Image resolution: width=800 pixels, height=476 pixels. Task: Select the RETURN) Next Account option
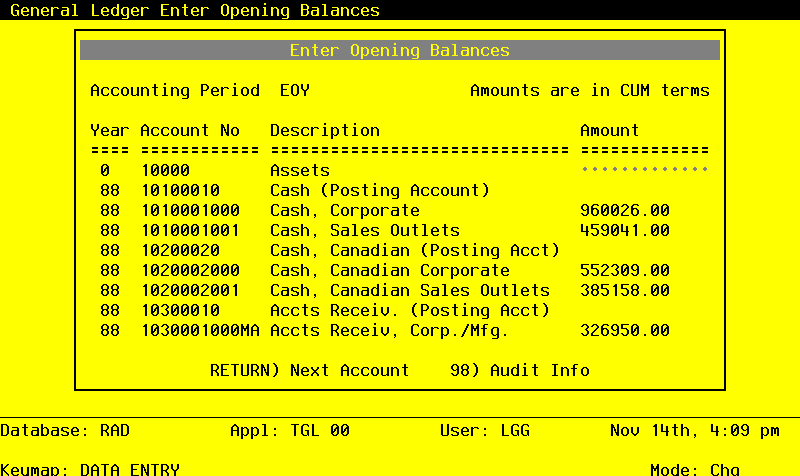click(x=309, y=370)
